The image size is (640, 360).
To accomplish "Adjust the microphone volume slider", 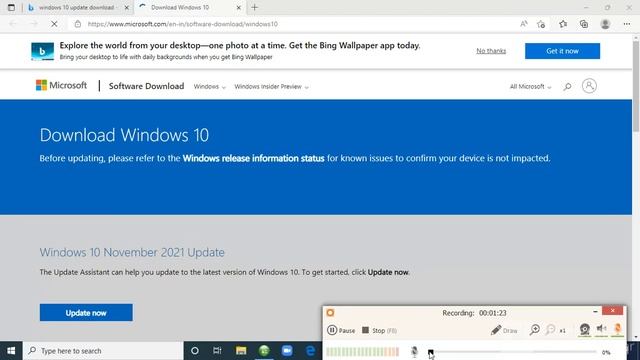I will pyautogui.click(x=513, y=352).
